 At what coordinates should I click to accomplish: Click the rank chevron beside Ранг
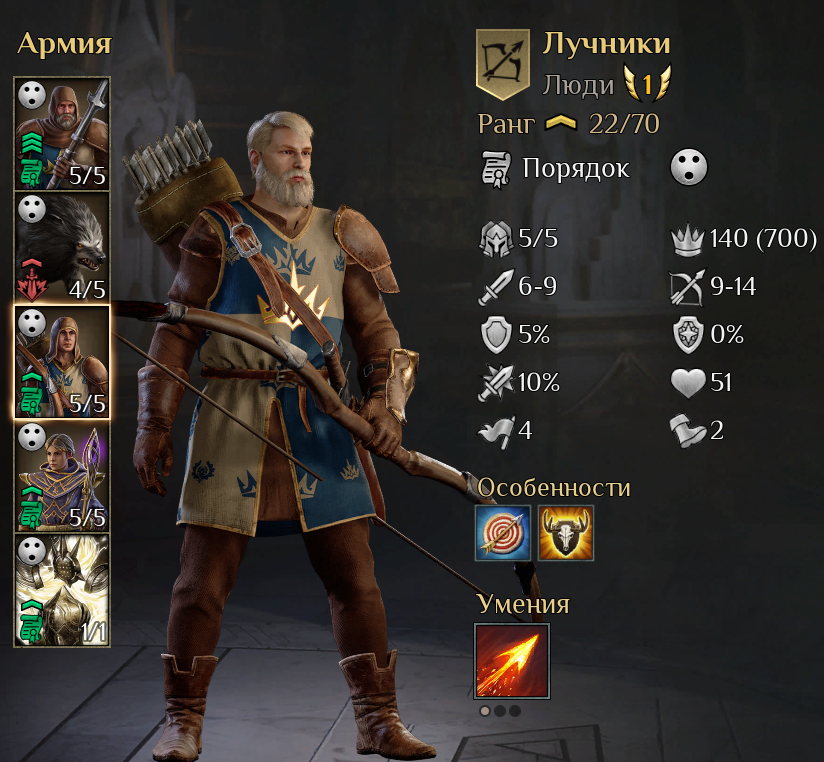point(561,124)
